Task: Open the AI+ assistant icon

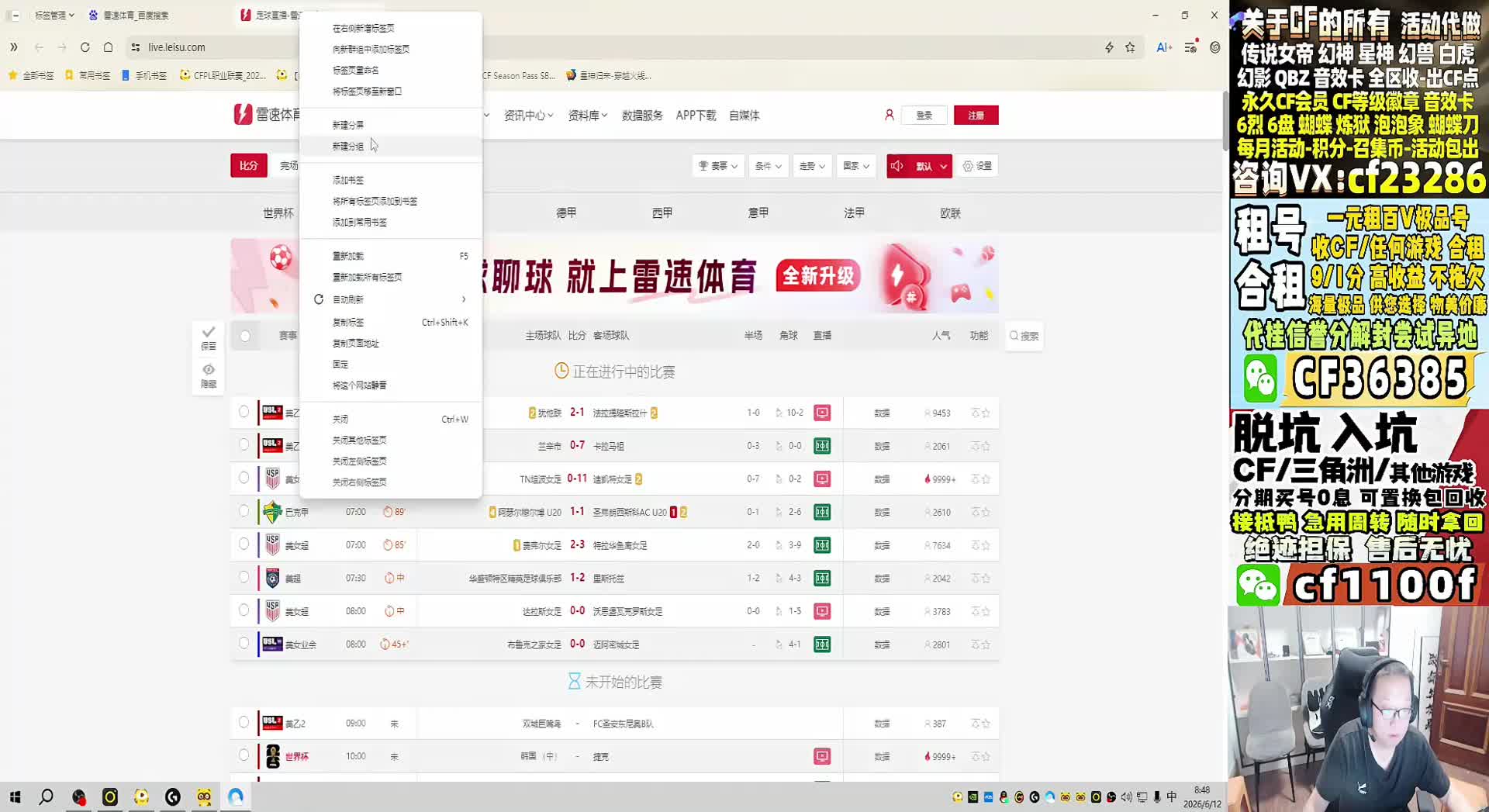Action: tap(1164, 47)
